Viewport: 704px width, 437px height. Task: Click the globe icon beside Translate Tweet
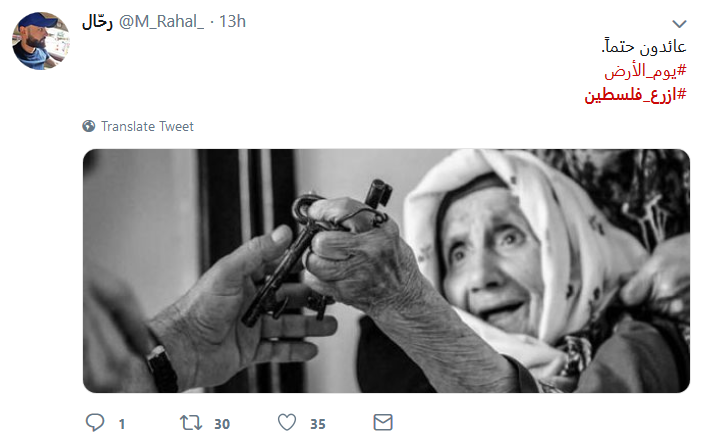coord(88,126)
